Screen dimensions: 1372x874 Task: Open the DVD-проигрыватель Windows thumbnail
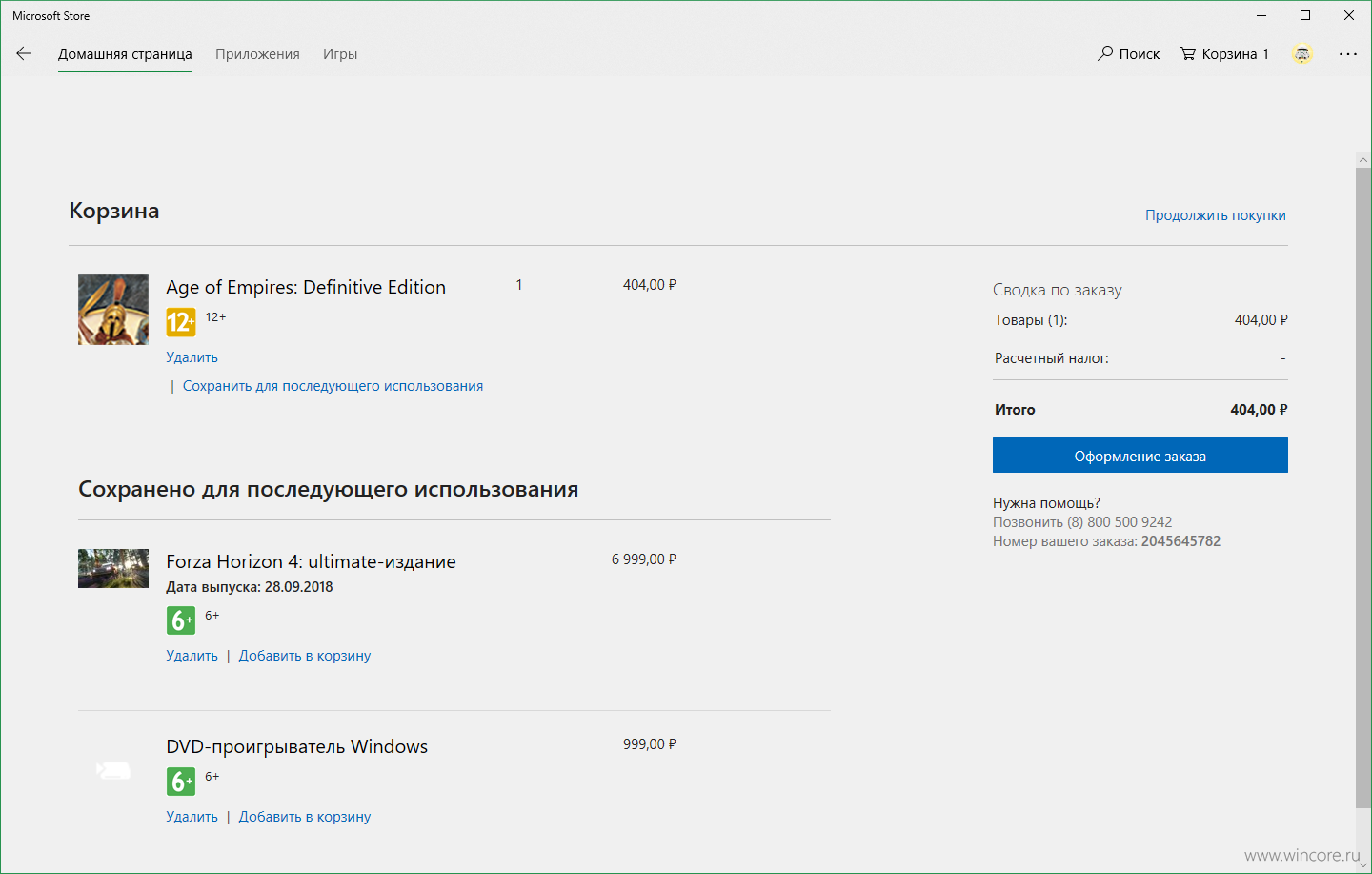pyautogui.click(x=113, y=770)
